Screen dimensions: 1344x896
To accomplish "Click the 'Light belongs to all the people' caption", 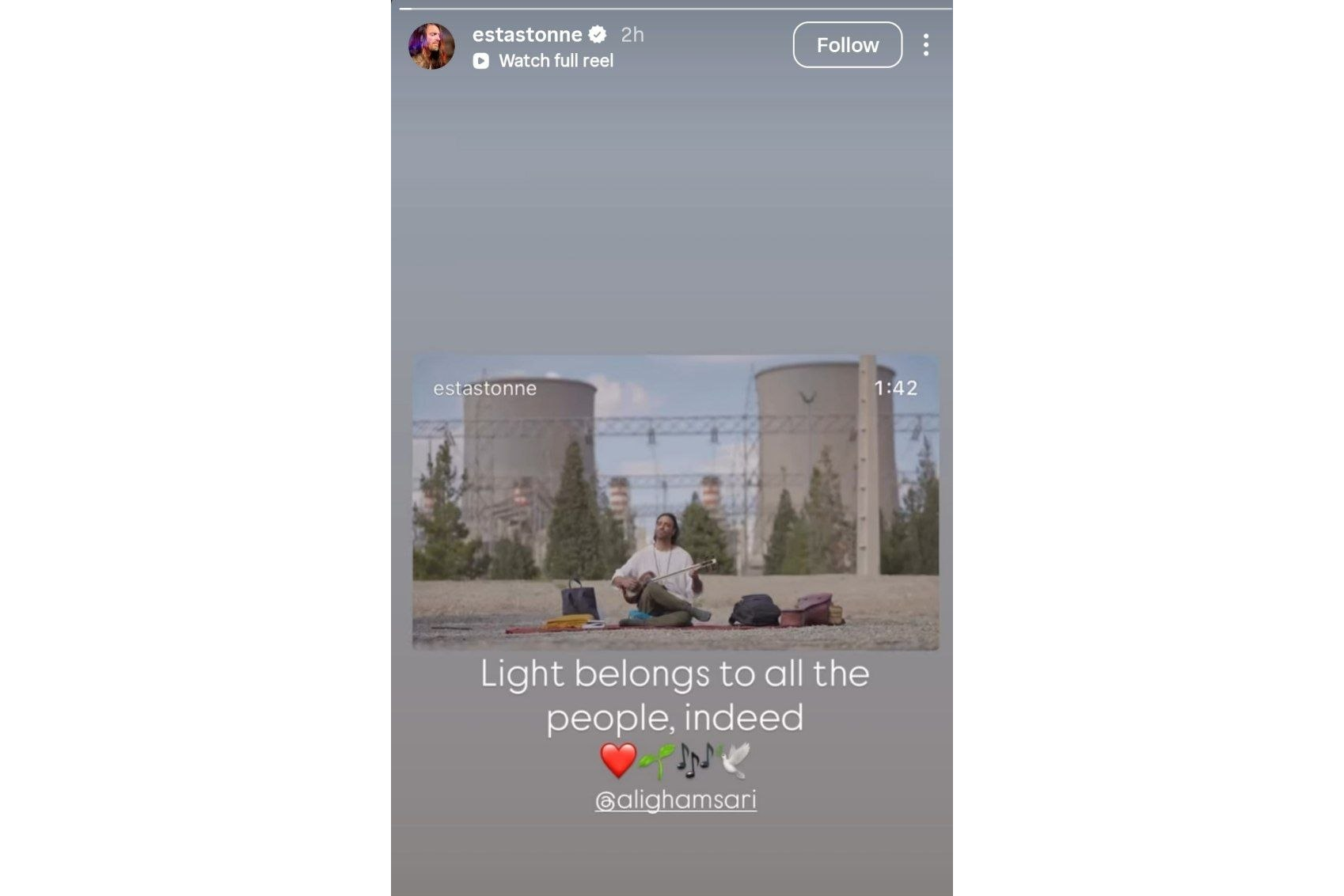I will click(x=675, y=696).
